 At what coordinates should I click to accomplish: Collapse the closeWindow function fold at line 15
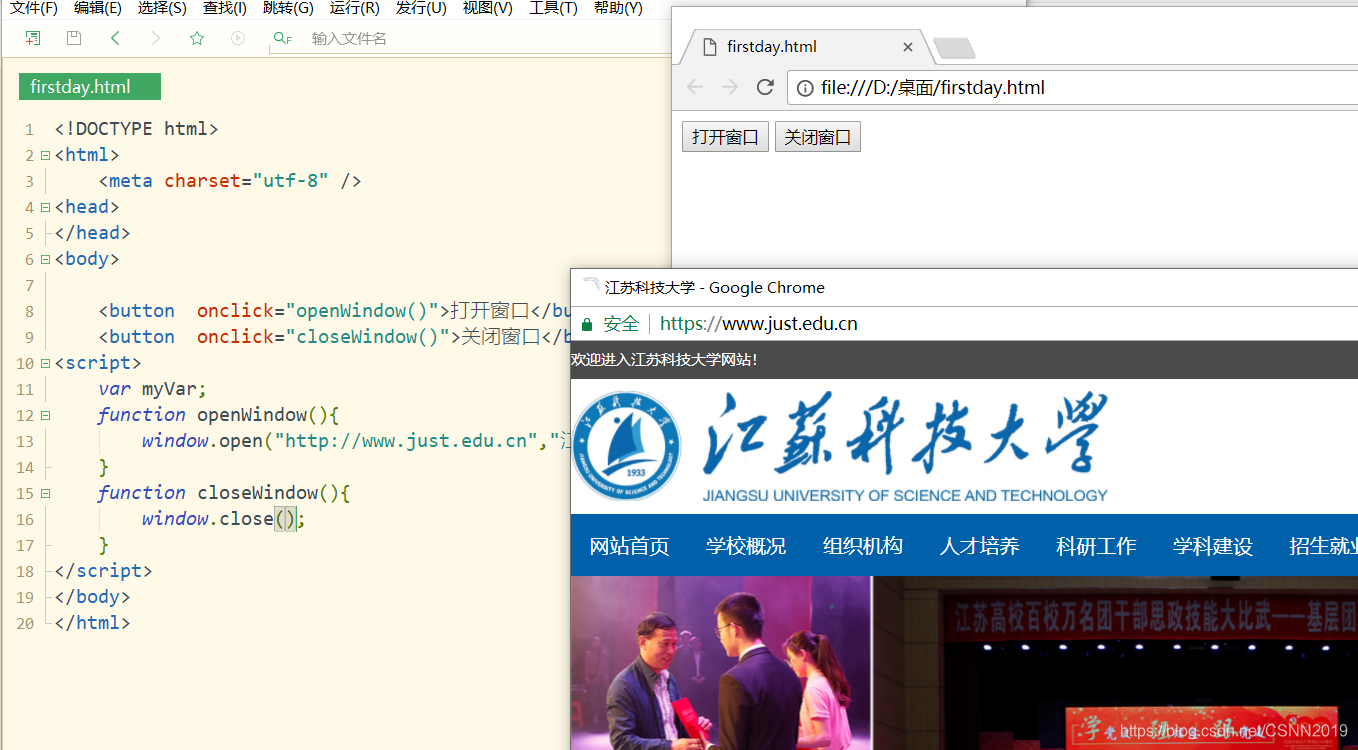pyautogui.click(x=45, y=493)
